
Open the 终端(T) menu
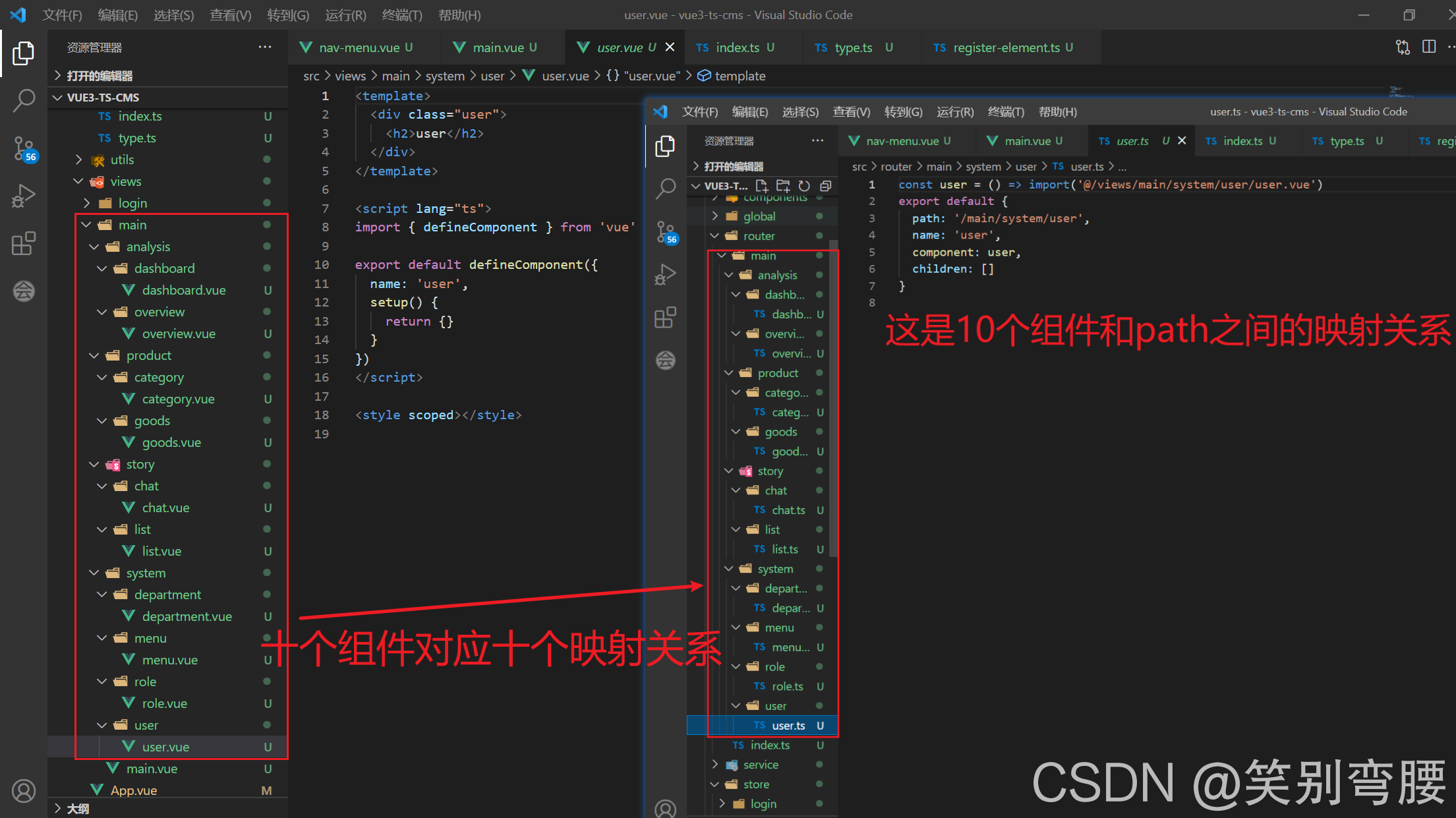coord(402,15)
